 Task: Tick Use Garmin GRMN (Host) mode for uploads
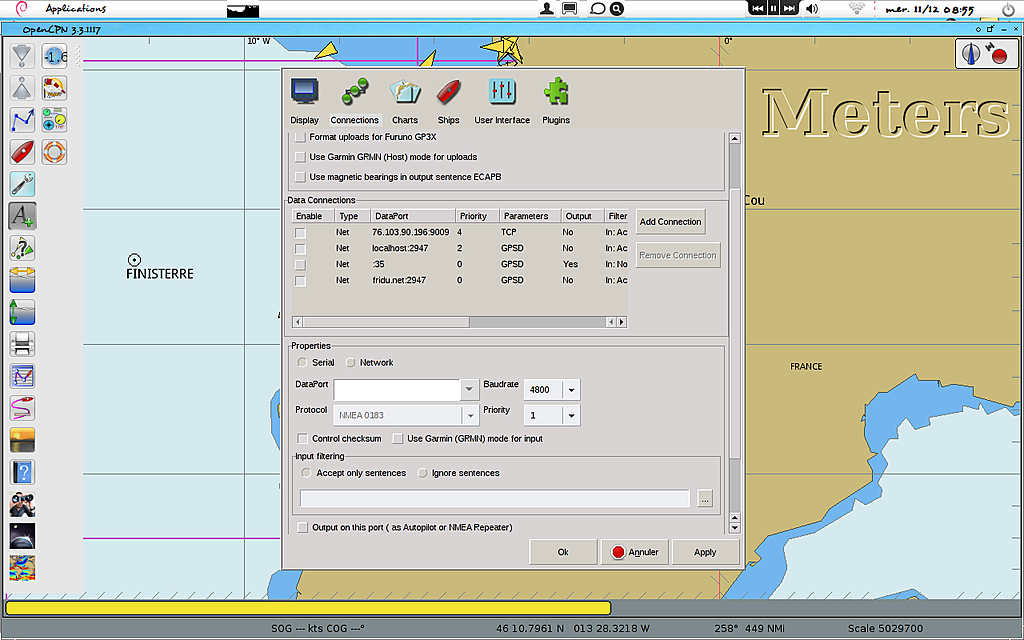click(x=300, y=157)
